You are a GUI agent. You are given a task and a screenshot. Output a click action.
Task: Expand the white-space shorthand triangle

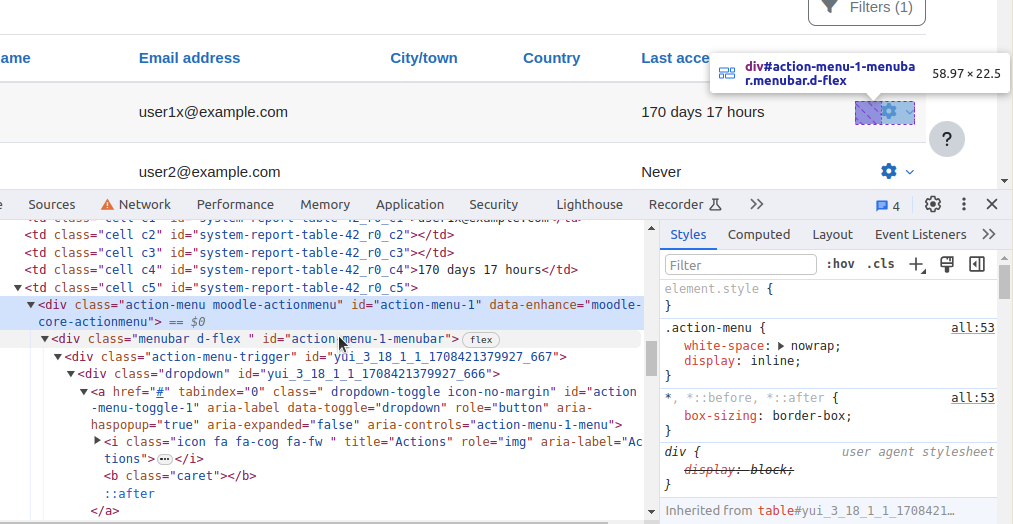coord(781,346)
